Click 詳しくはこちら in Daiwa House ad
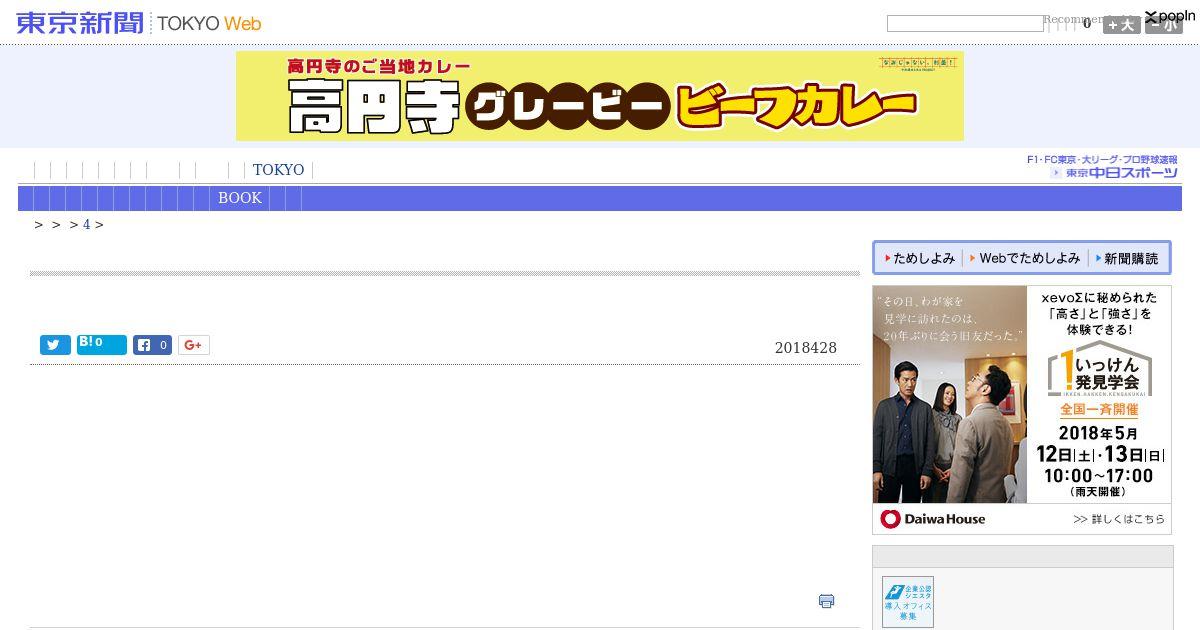The height and width of the screenshot is (630, 1200). (1119, 519)
